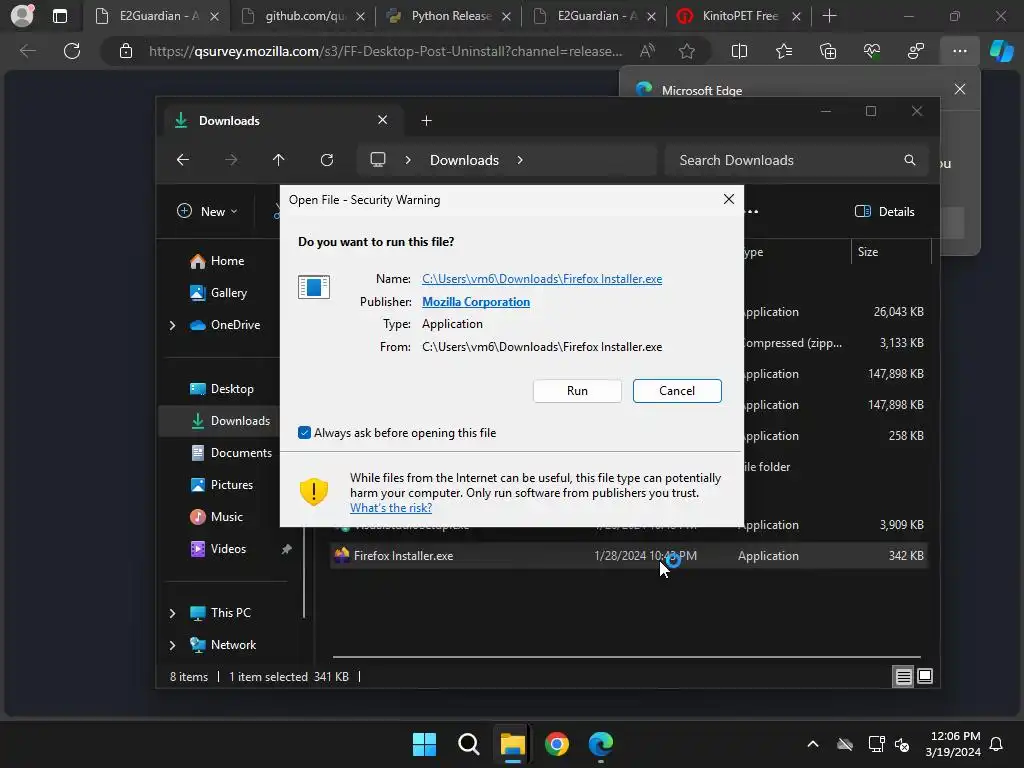Switch to the second E2Guardian browser tab

[596, 16]
